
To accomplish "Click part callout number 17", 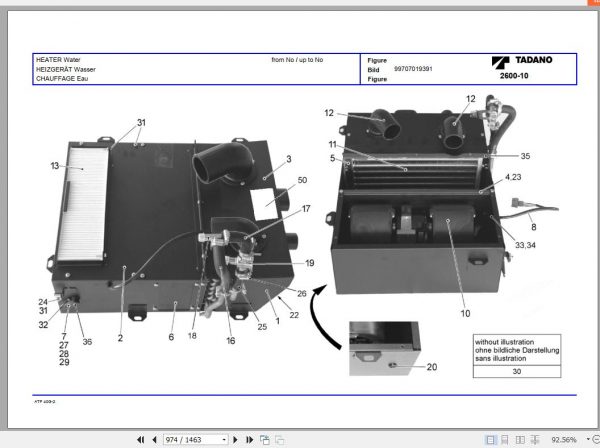I will tap(306, 209).
